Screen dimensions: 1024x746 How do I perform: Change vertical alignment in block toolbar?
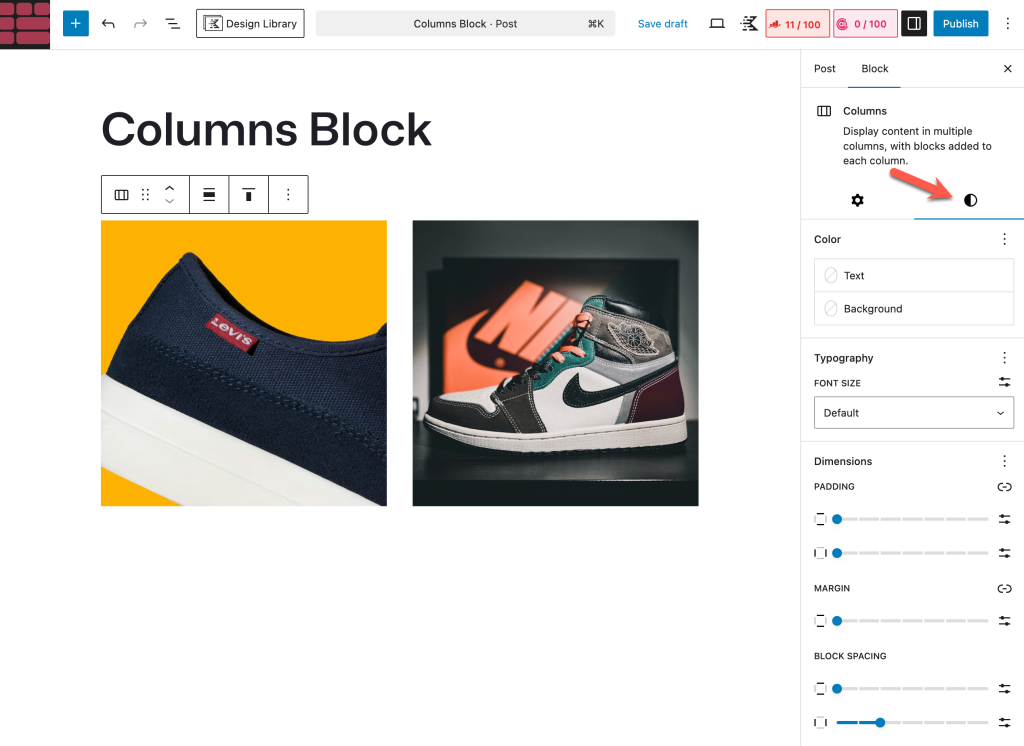click(249, 195)
